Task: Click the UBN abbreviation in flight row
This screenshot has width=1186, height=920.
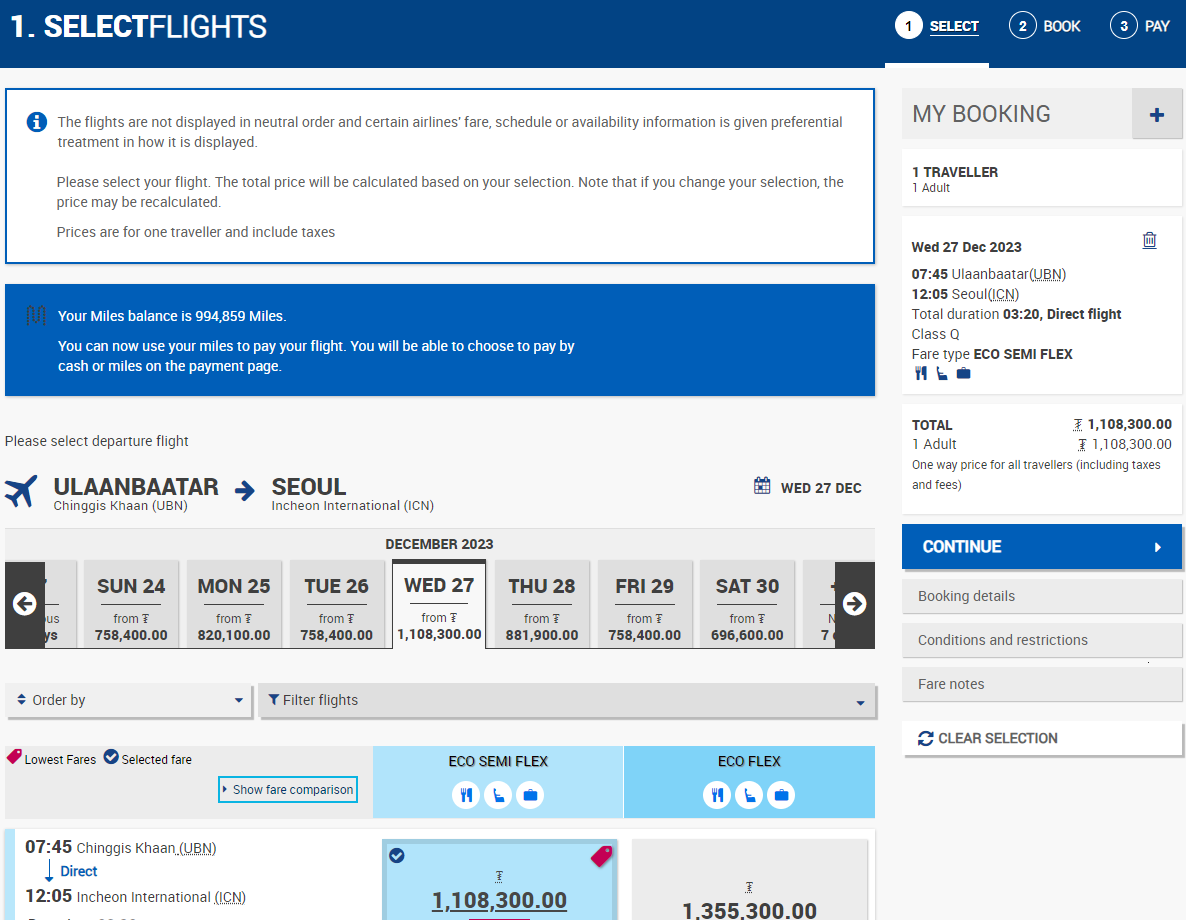Action: [197, 848]
